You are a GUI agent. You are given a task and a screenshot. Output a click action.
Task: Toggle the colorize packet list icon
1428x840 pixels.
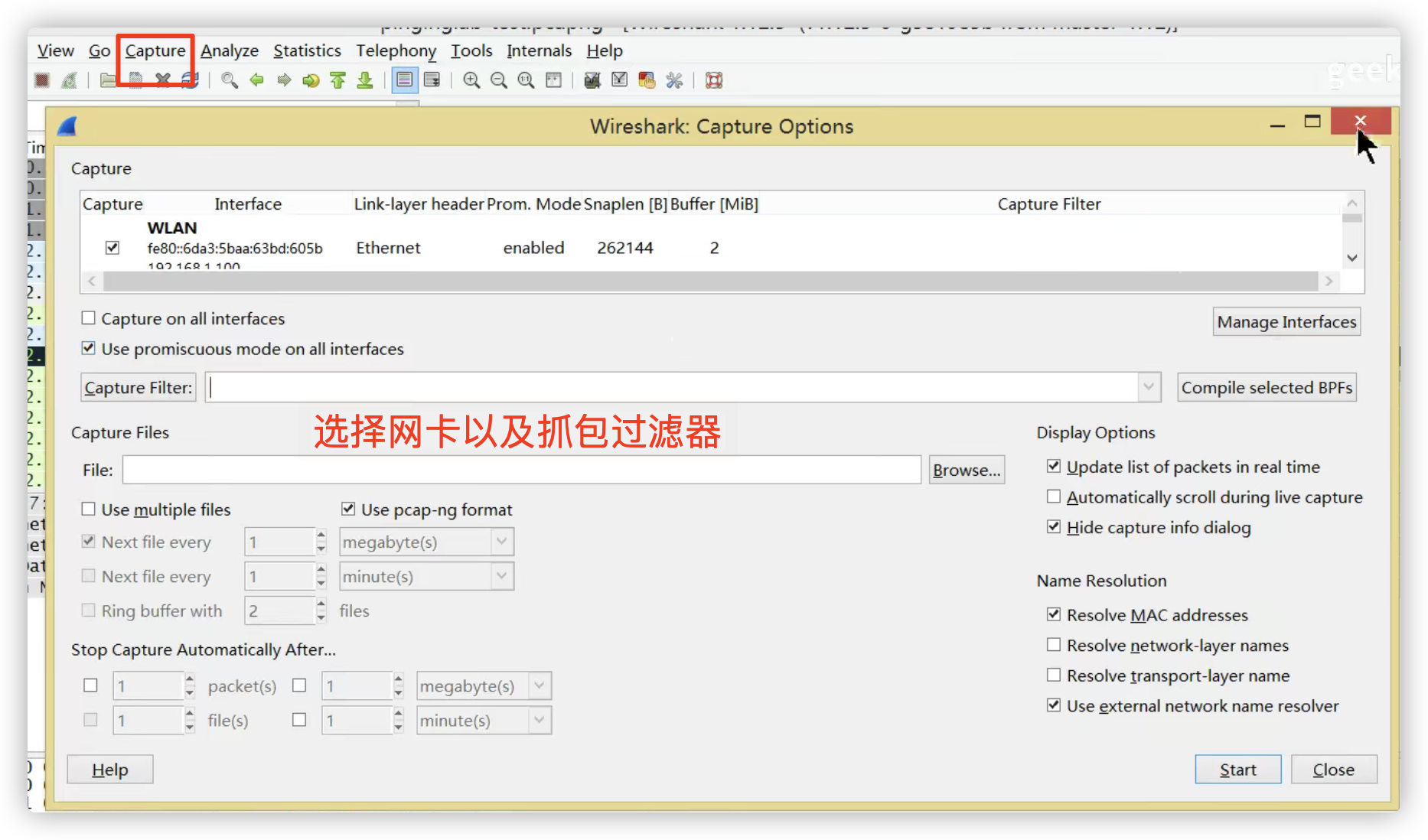[x=405, y=80]
